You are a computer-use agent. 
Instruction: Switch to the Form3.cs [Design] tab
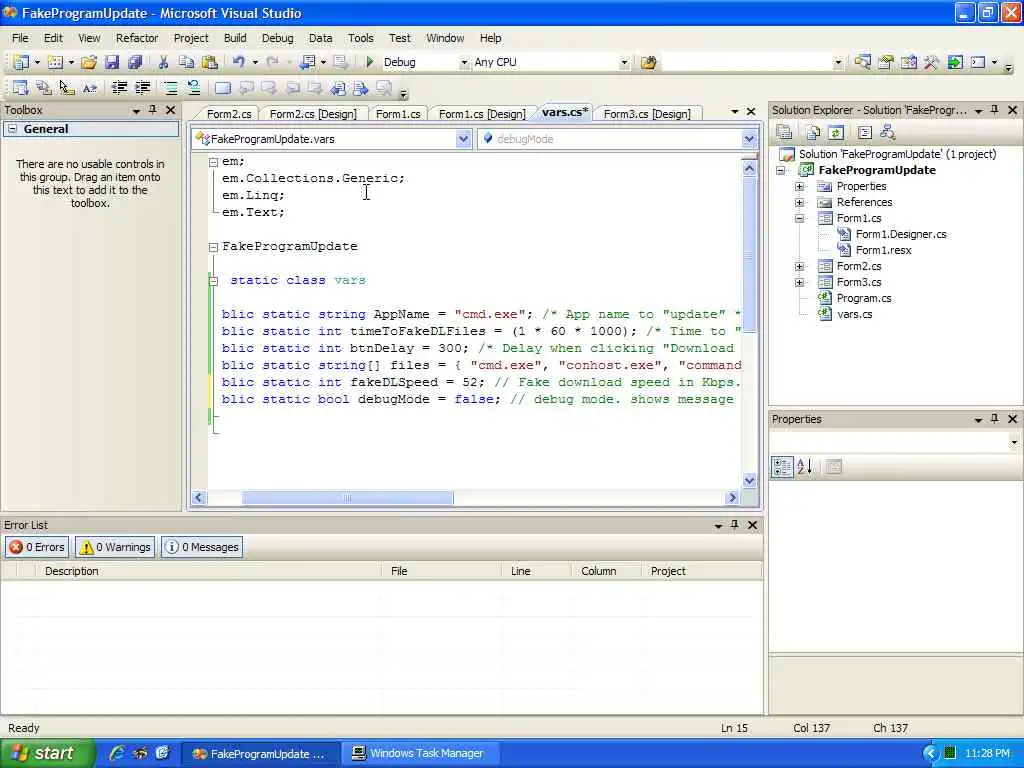coord(647,114)
